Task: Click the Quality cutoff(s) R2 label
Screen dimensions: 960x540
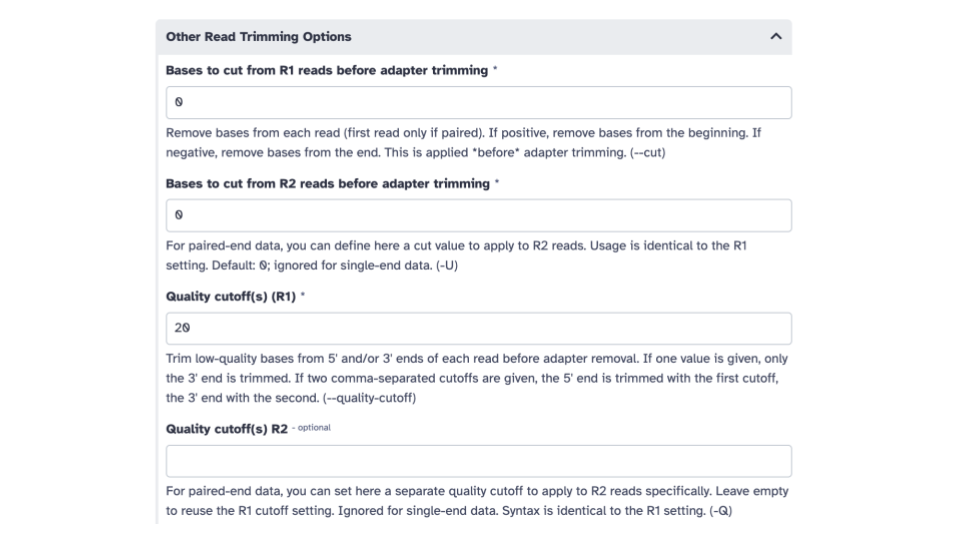Action: point(227,429)
